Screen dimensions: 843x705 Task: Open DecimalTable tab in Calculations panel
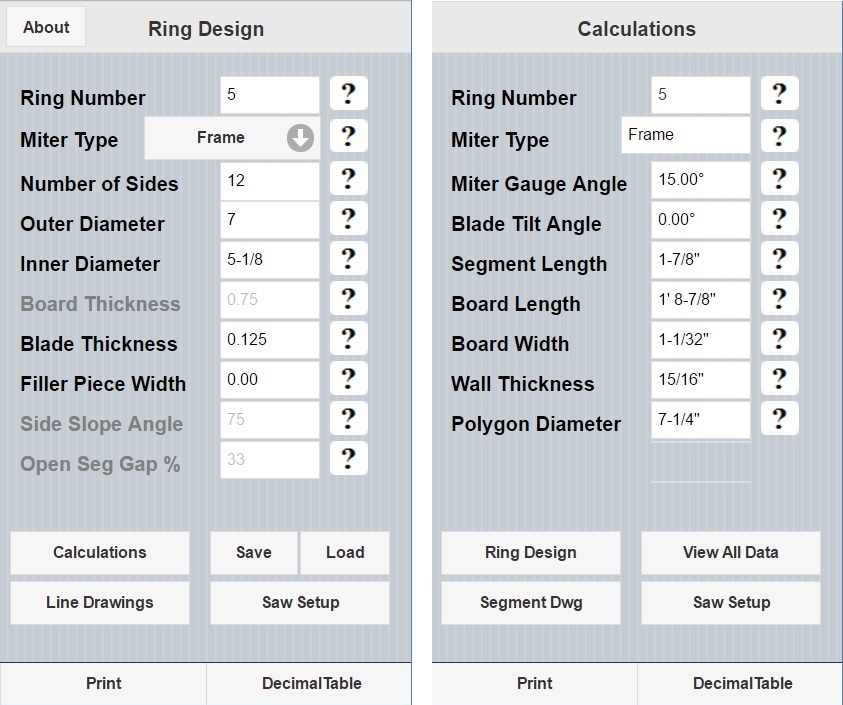coord(741,683)
